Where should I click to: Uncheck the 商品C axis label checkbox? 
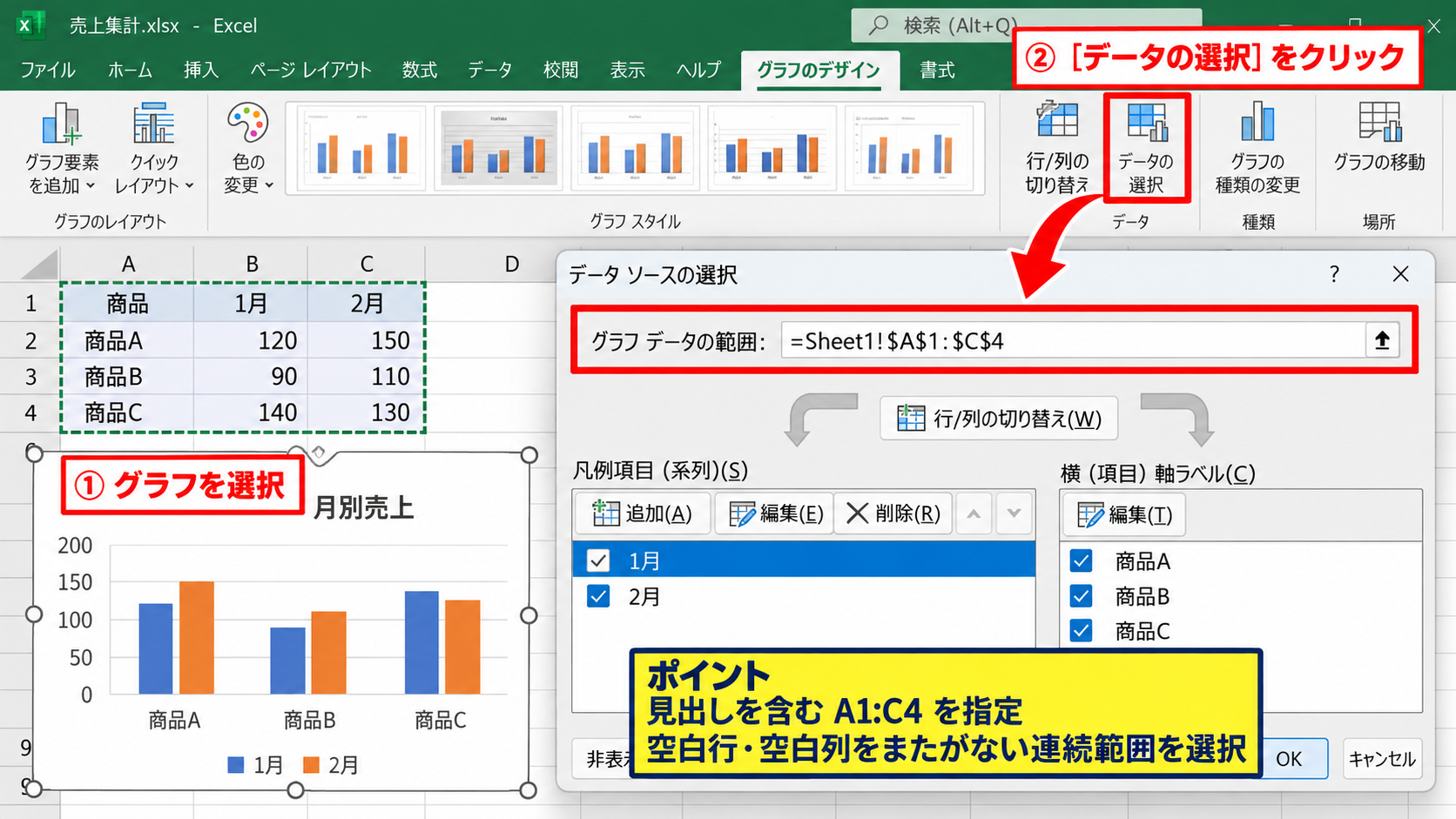click(x=1081, y=630)
